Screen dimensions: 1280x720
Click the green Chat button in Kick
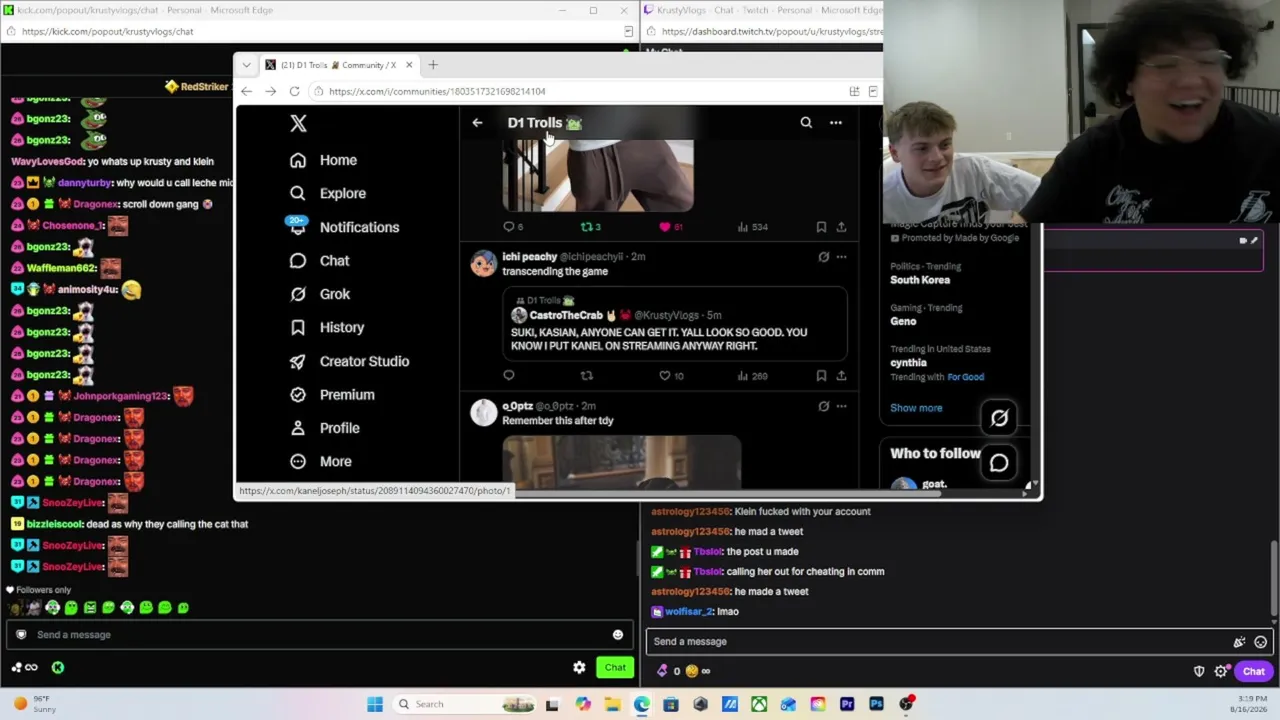pos(615,668)
